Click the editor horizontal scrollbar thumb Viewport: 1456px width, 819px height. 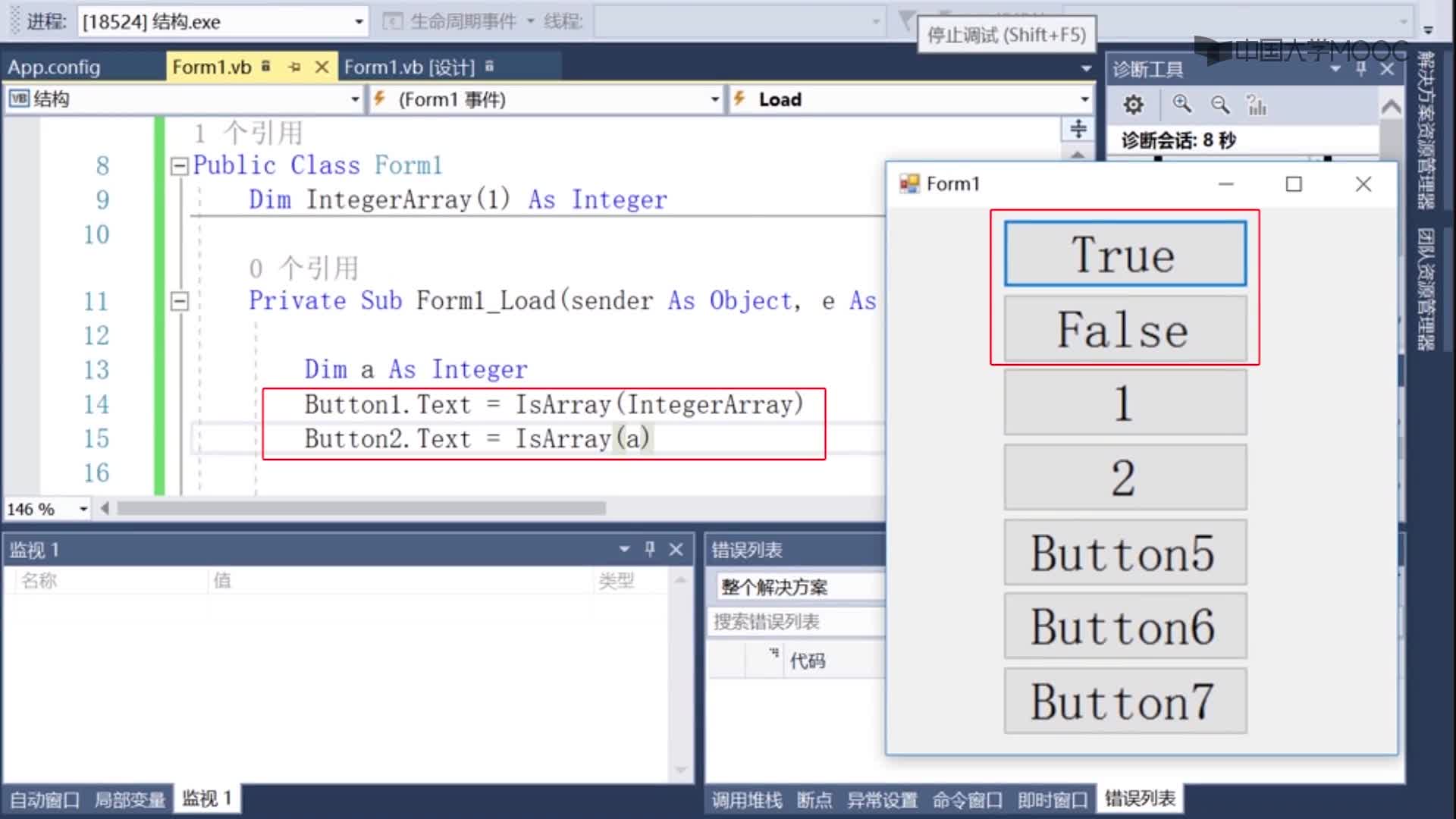(361, 508)
